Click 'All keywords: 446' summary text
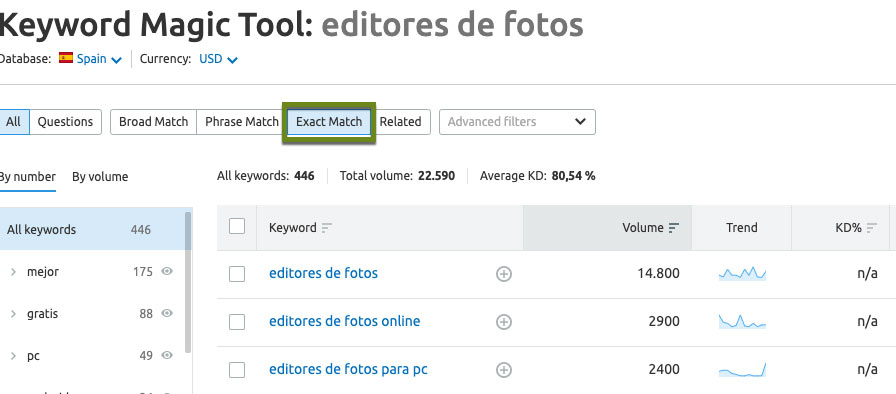 coord(266,176)
